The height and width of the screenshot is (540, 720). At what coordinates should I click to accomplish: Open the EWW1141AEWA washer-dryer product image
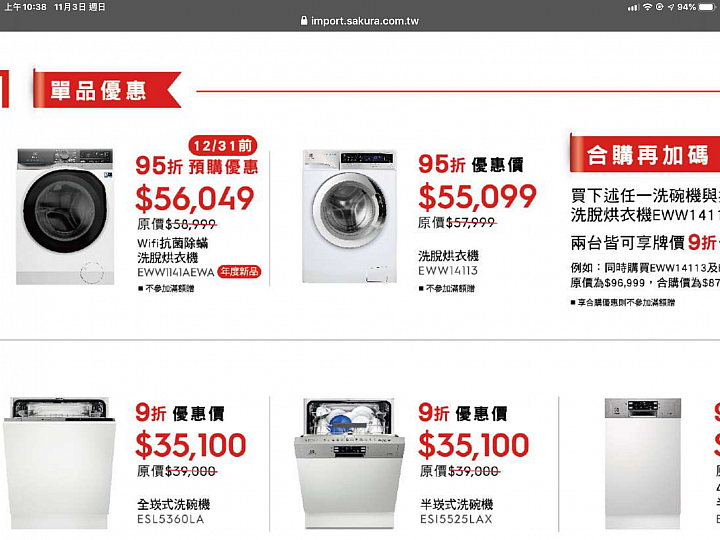(65, 216)
